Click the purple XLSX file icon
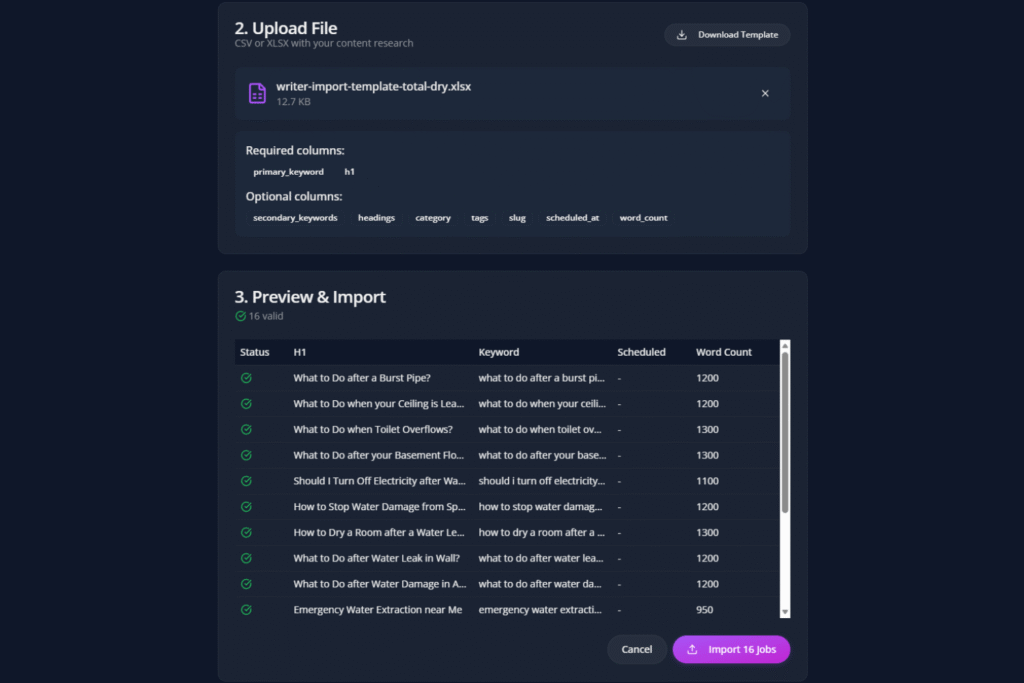The height and width of the screenshot is (683, 1024). [257, 92]
